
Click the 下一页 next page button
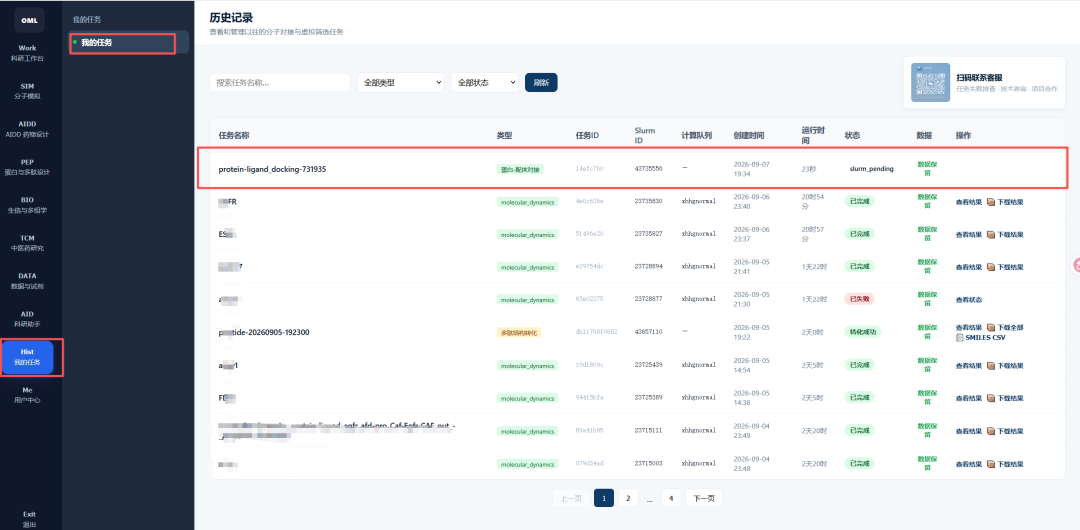point(703,498)
